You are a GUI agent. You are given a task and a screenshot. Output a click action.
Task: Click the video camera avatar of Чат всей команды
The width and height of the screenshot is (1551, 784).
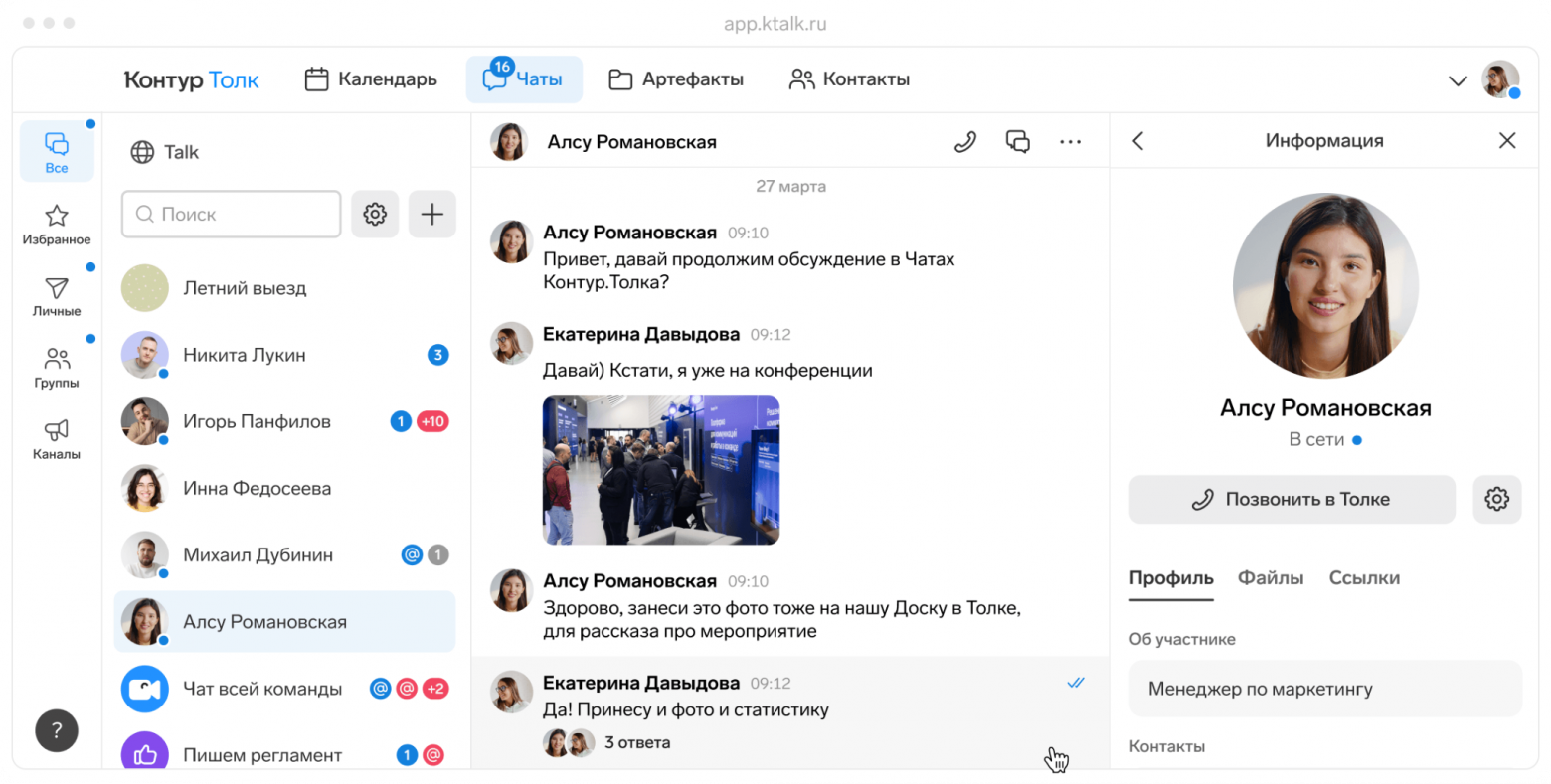[x=145, y=689]
